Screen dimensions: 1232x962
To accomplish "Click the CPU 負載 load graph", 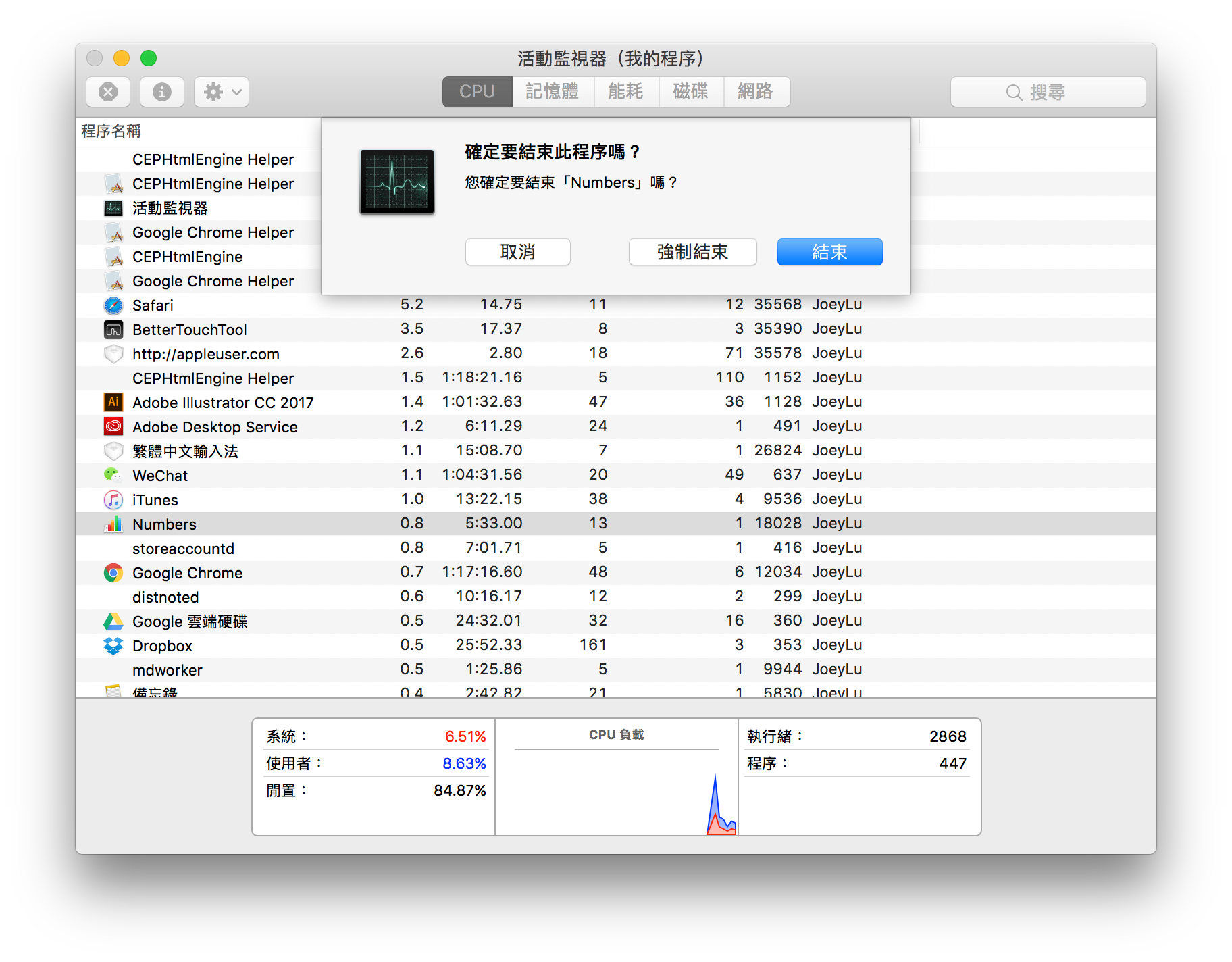I will click(616, 792).
